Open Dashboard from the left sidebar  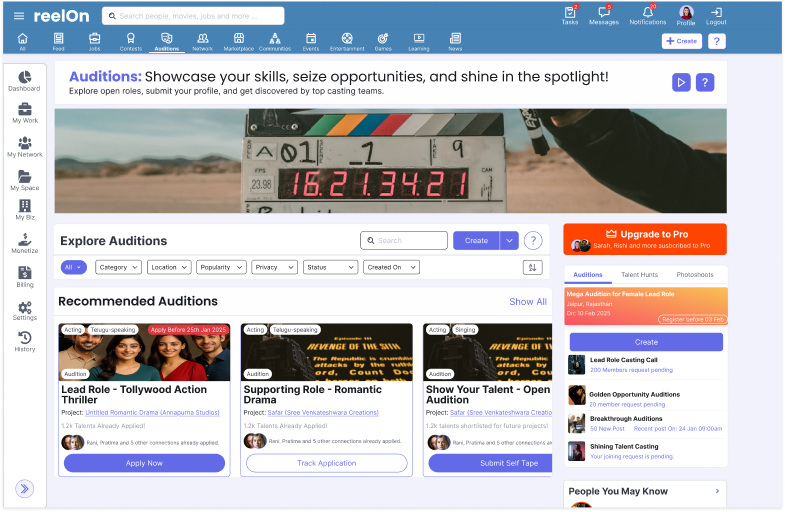[25, 81]
